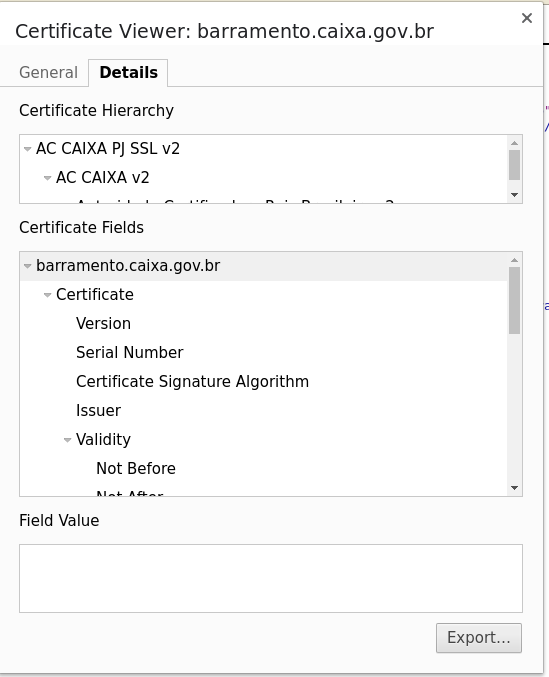Switch to the General tab
This screenshot has width=549, height=677.
point(48,73)
